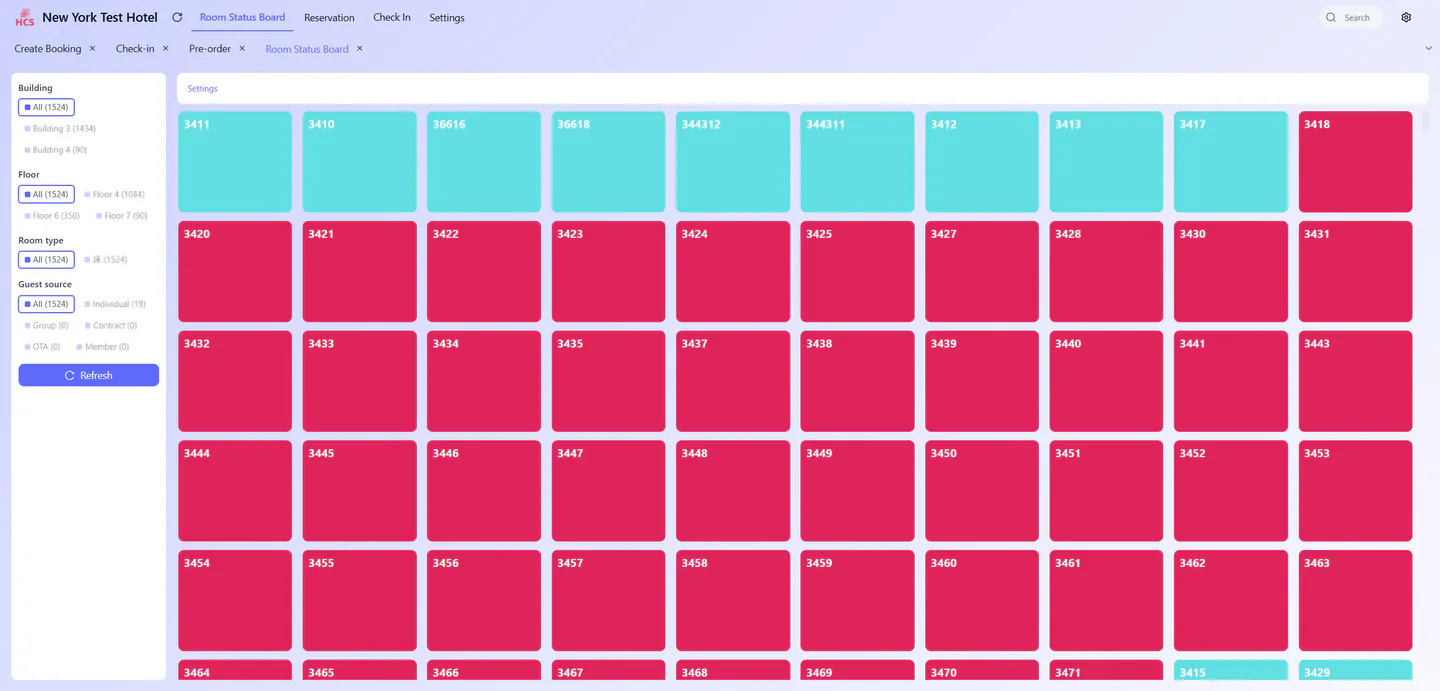The height and width of the screenshot is (691, 1440).
Task: Filter by Floor 7 (90)
Action: click(x=121, y=215)
